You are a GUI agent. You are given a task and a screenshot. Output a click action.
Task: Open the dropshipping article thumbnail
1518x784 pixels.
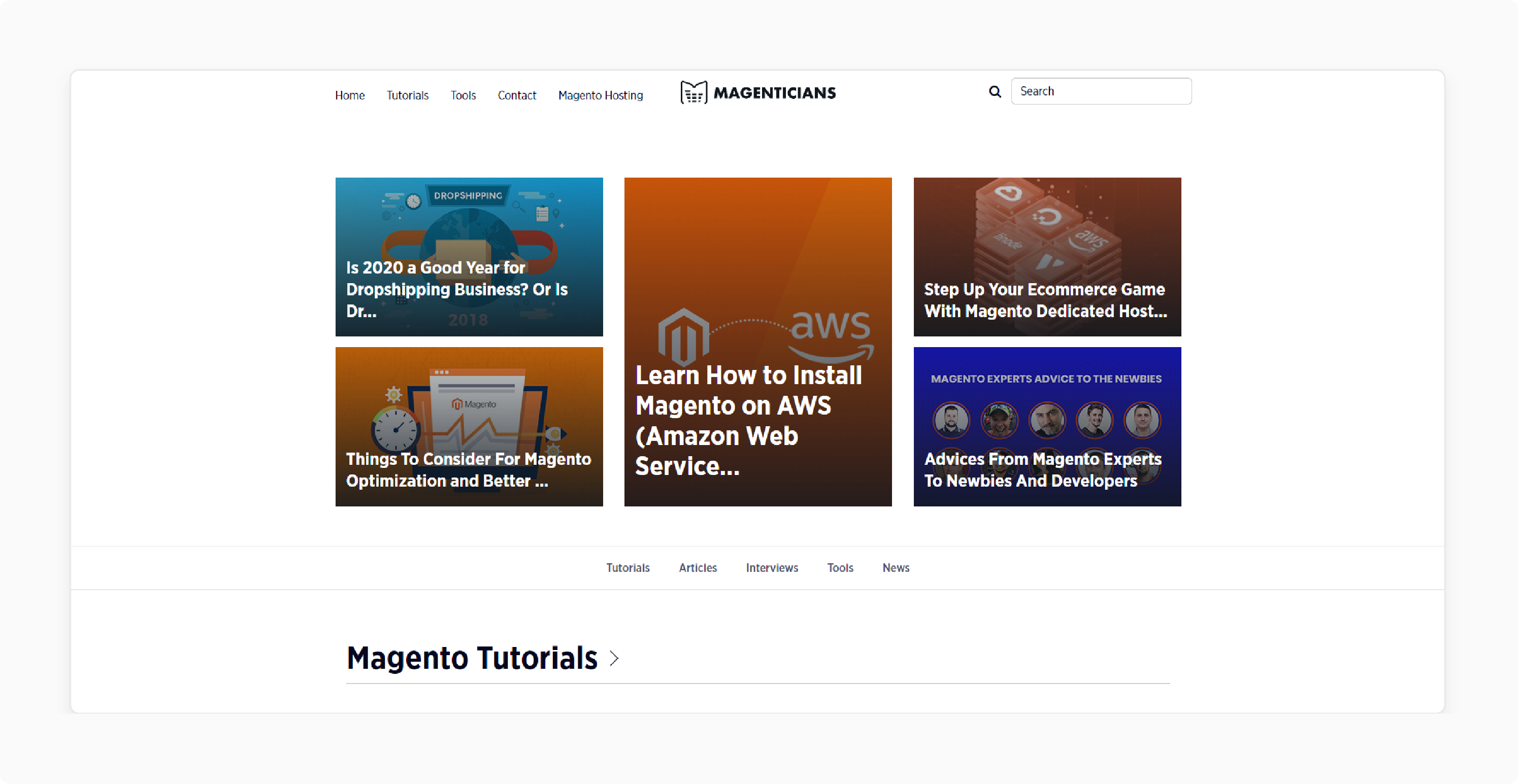469,257
